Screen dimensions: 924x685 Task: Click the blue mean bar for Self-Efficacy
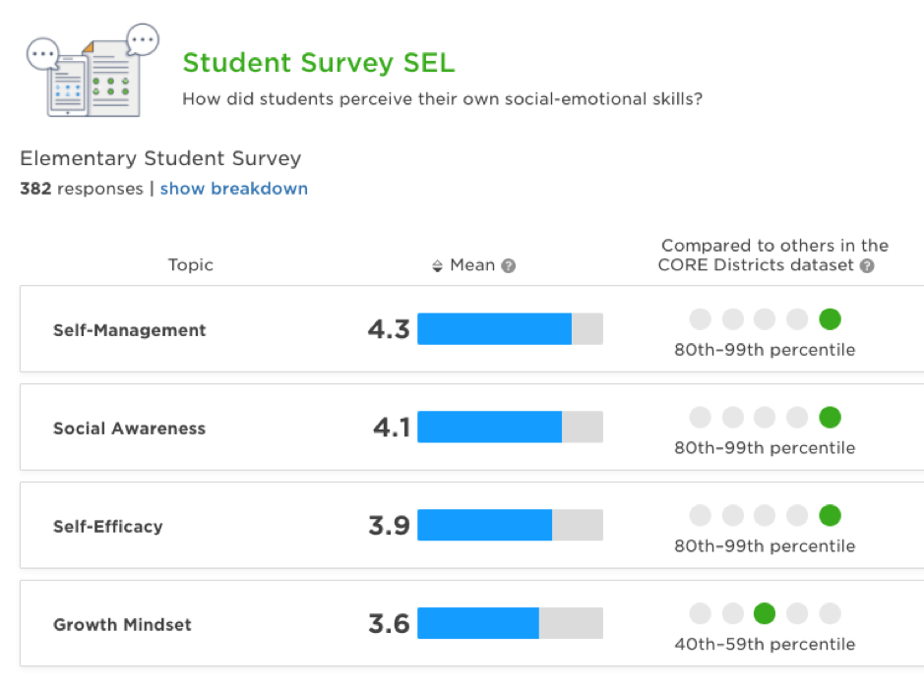[x=485, y=525]
